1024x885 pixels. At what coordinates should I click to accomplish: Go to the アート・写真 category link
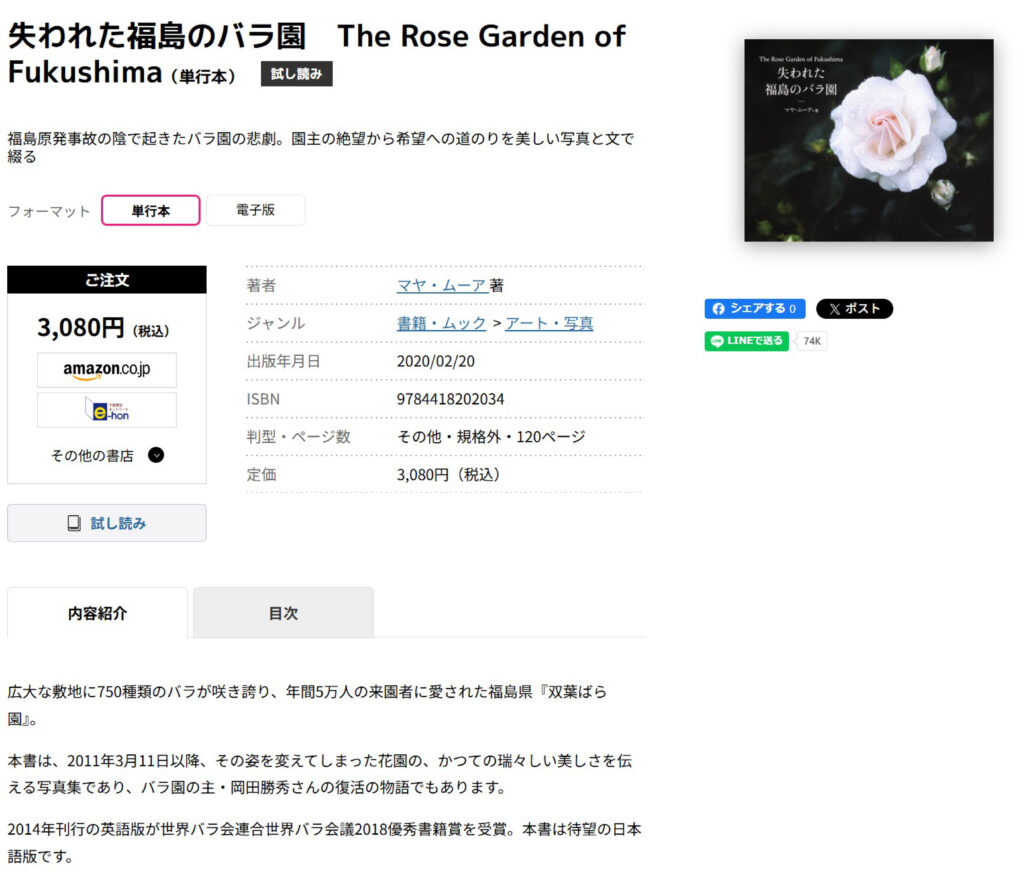pos(549,323)
